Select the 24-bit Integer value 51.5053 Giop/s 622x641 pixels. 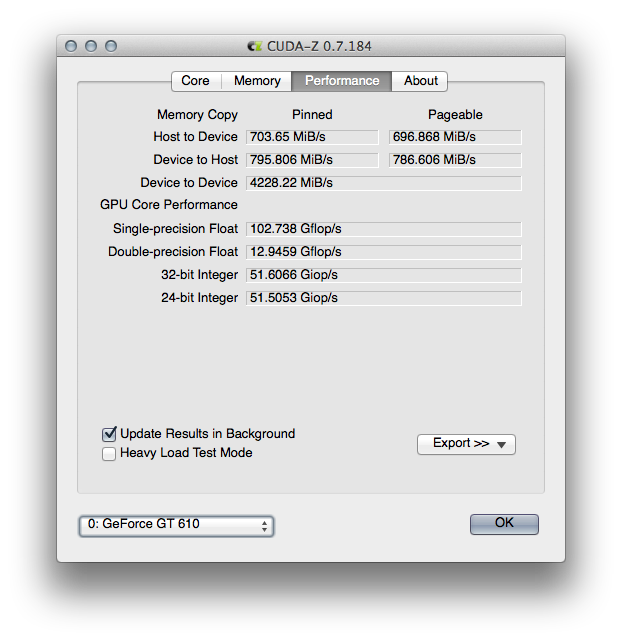[384, 298]
